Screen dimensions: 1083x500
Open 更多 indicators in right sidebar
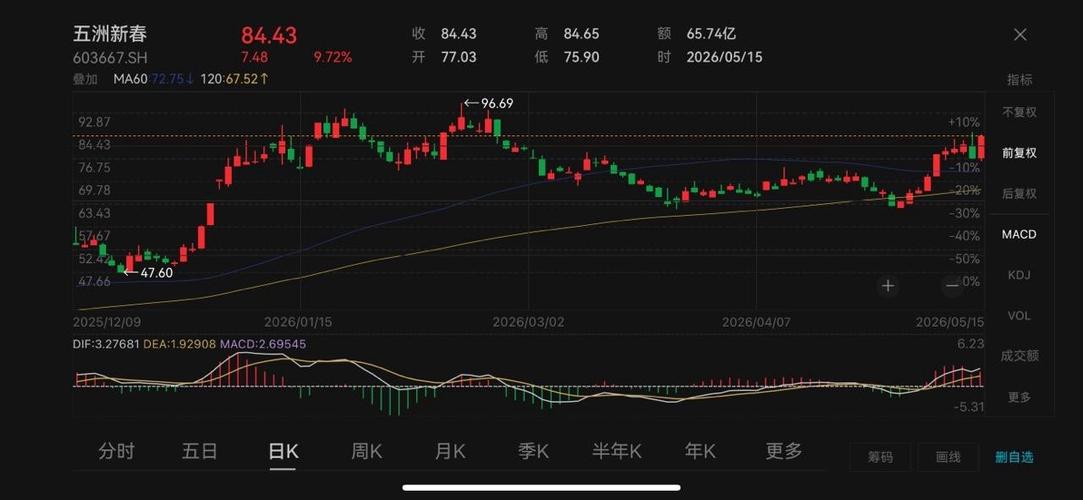coord(1019,397)
